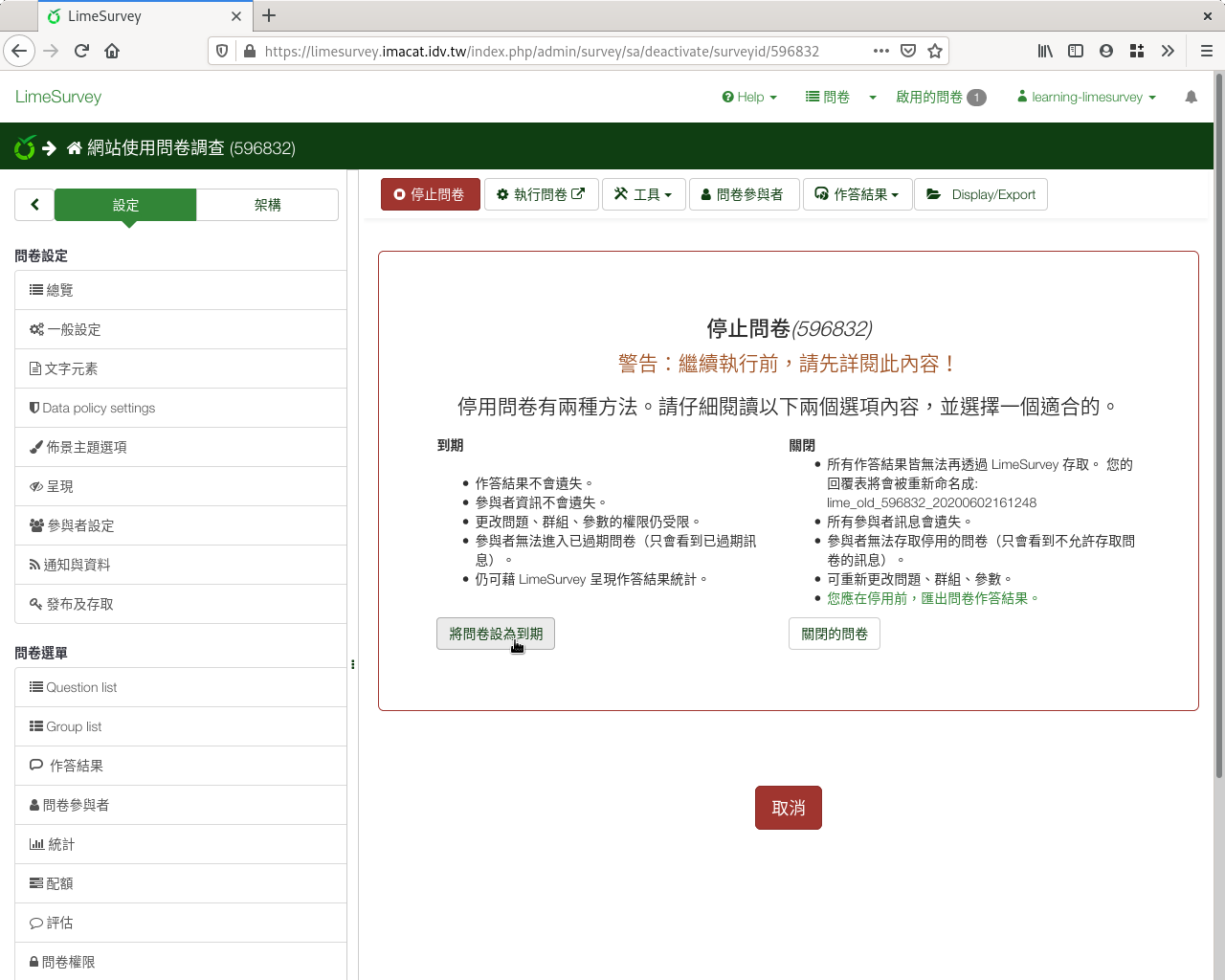Viewport: 1225px width, 980px height.
Task: Open 統計 statistics in sidebar
Action: click(181, 844)
